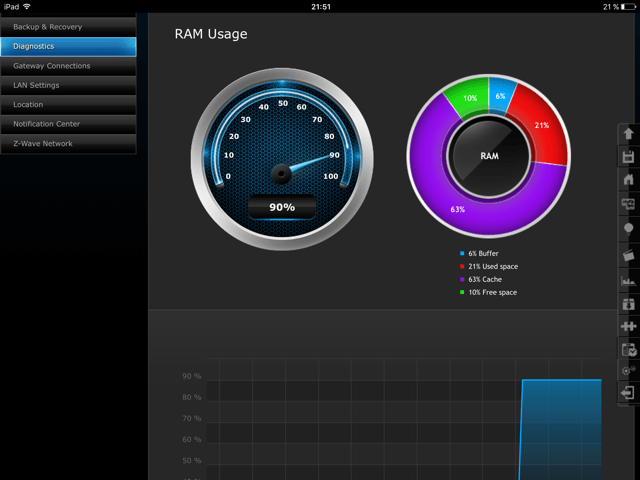Click the logout exit arrow icon
Image resolution: width=640 pixels, height=480 pixels.
point(628,393)
